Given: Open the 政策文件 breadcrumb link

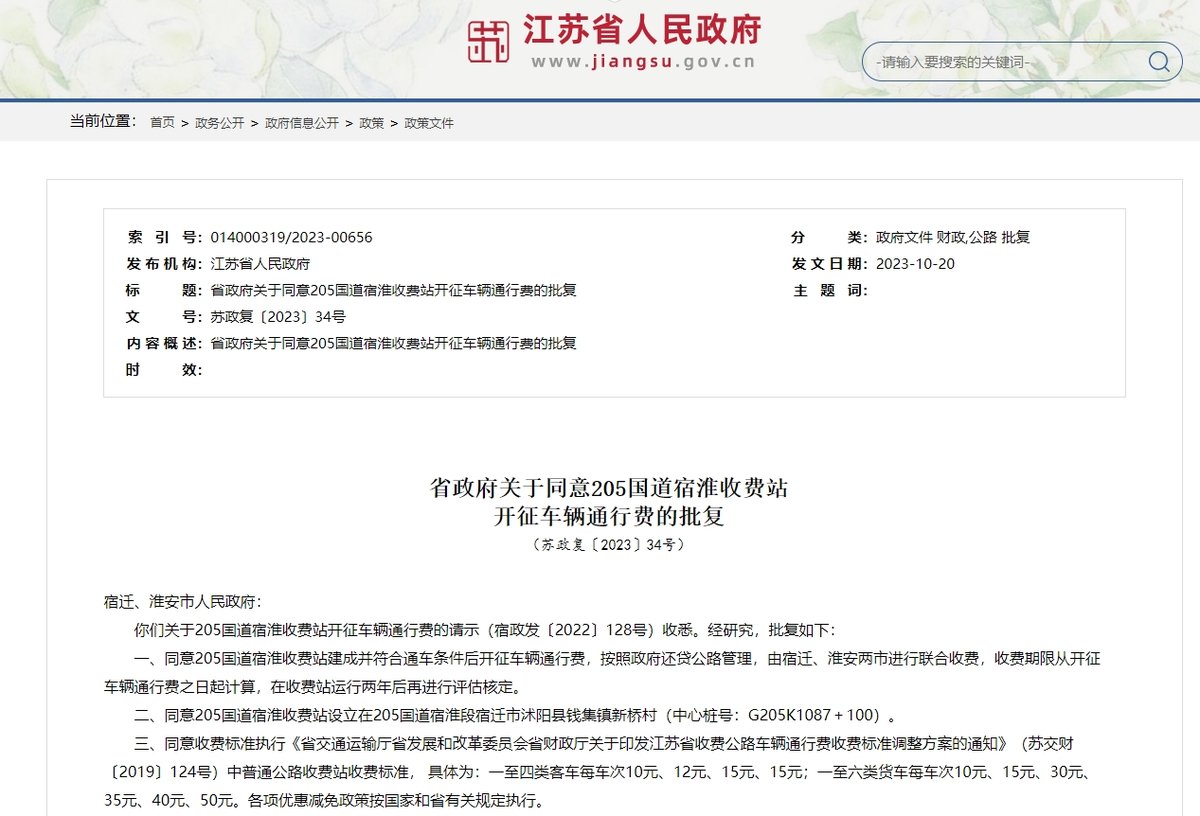Looking at the screenshot, I should pyautogui.click(x=429, y=123).
